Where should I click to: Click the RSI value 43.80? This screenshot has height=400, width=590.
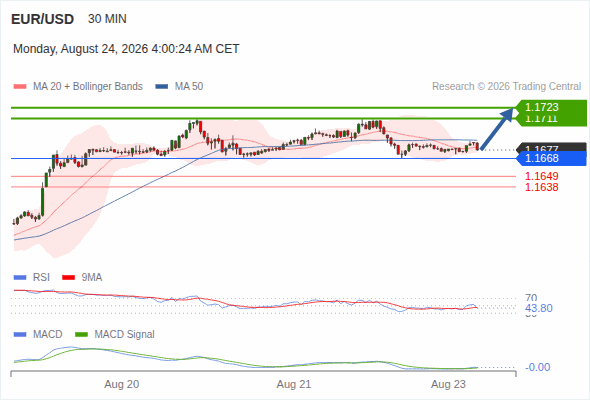539,309
